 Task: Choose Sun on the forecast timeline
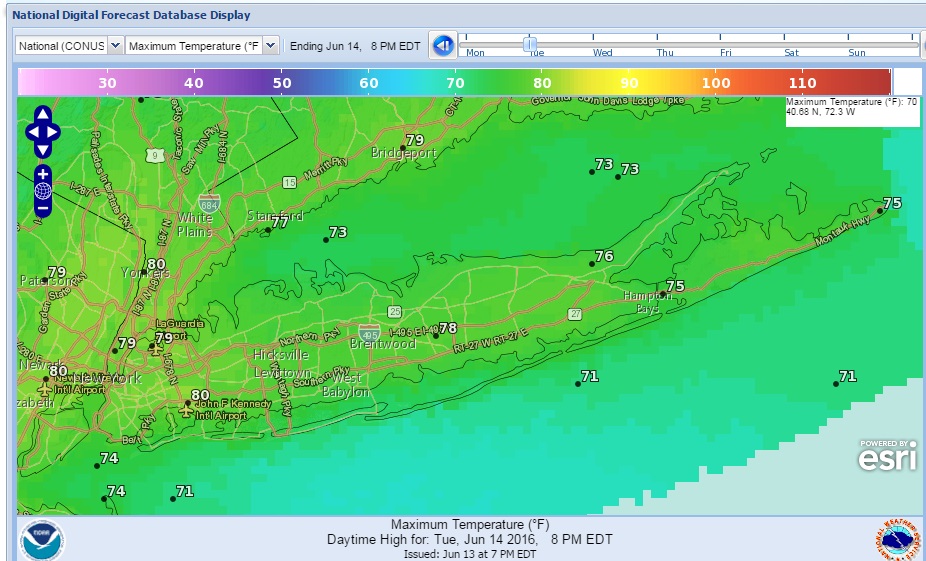[x=856, y=52]
